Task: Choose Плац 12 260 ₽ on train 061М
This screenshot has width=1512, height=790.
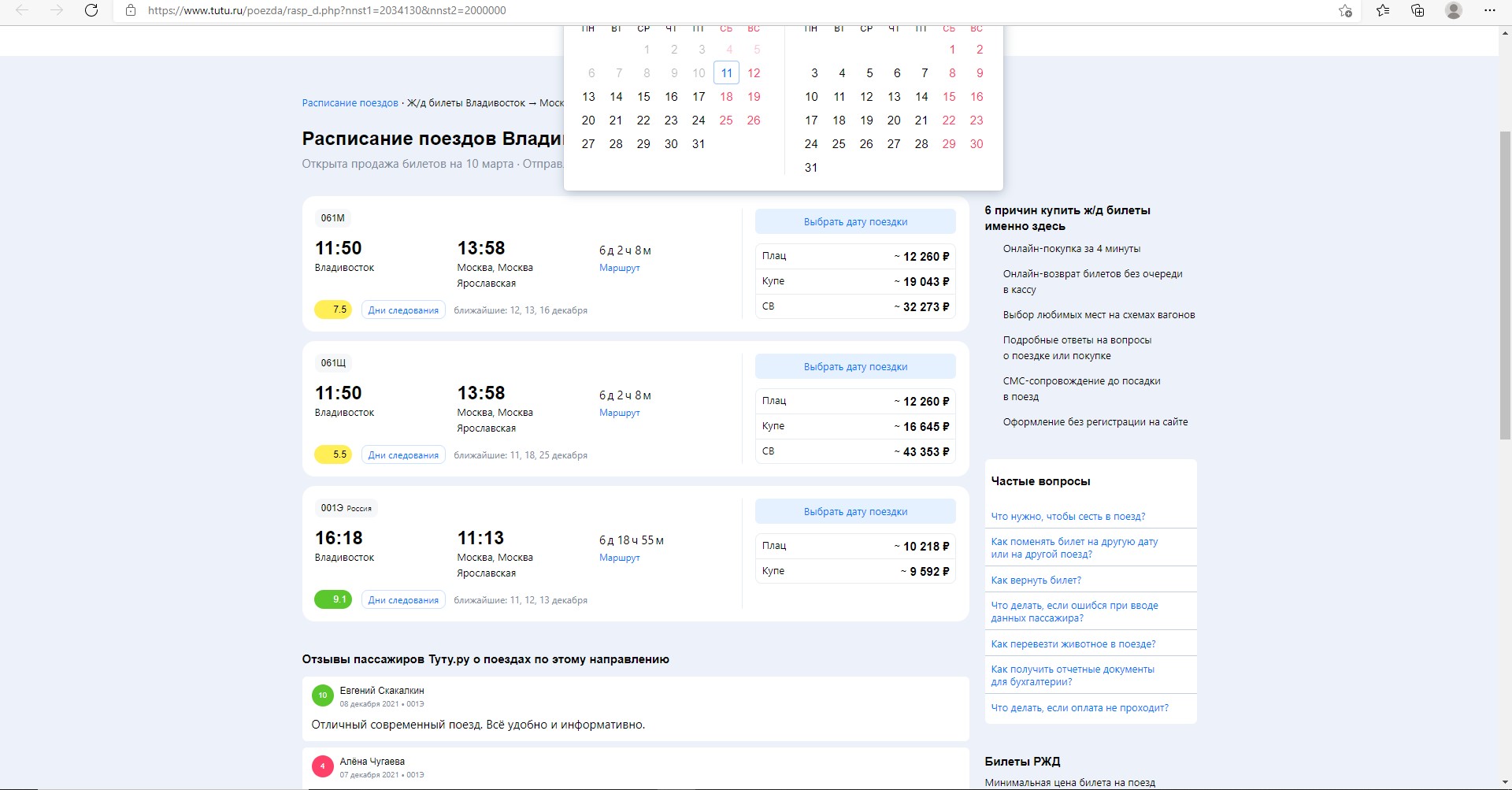Action: (855, 256)
